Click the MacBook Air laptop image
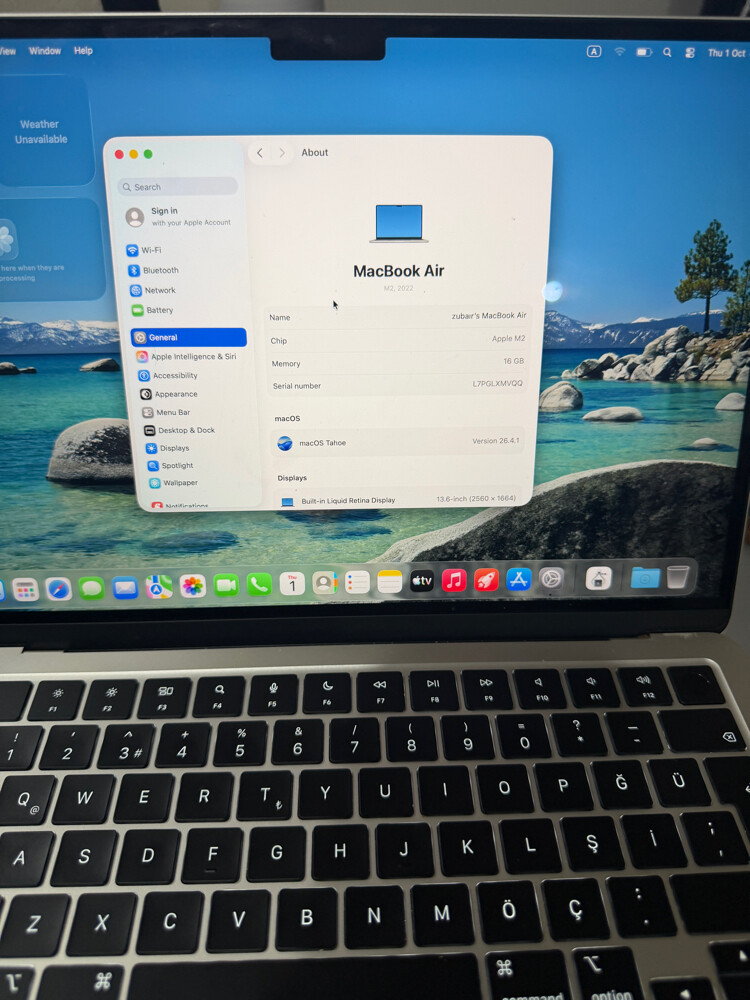This screenshot has height=1000, width=750. pos(399,224)
